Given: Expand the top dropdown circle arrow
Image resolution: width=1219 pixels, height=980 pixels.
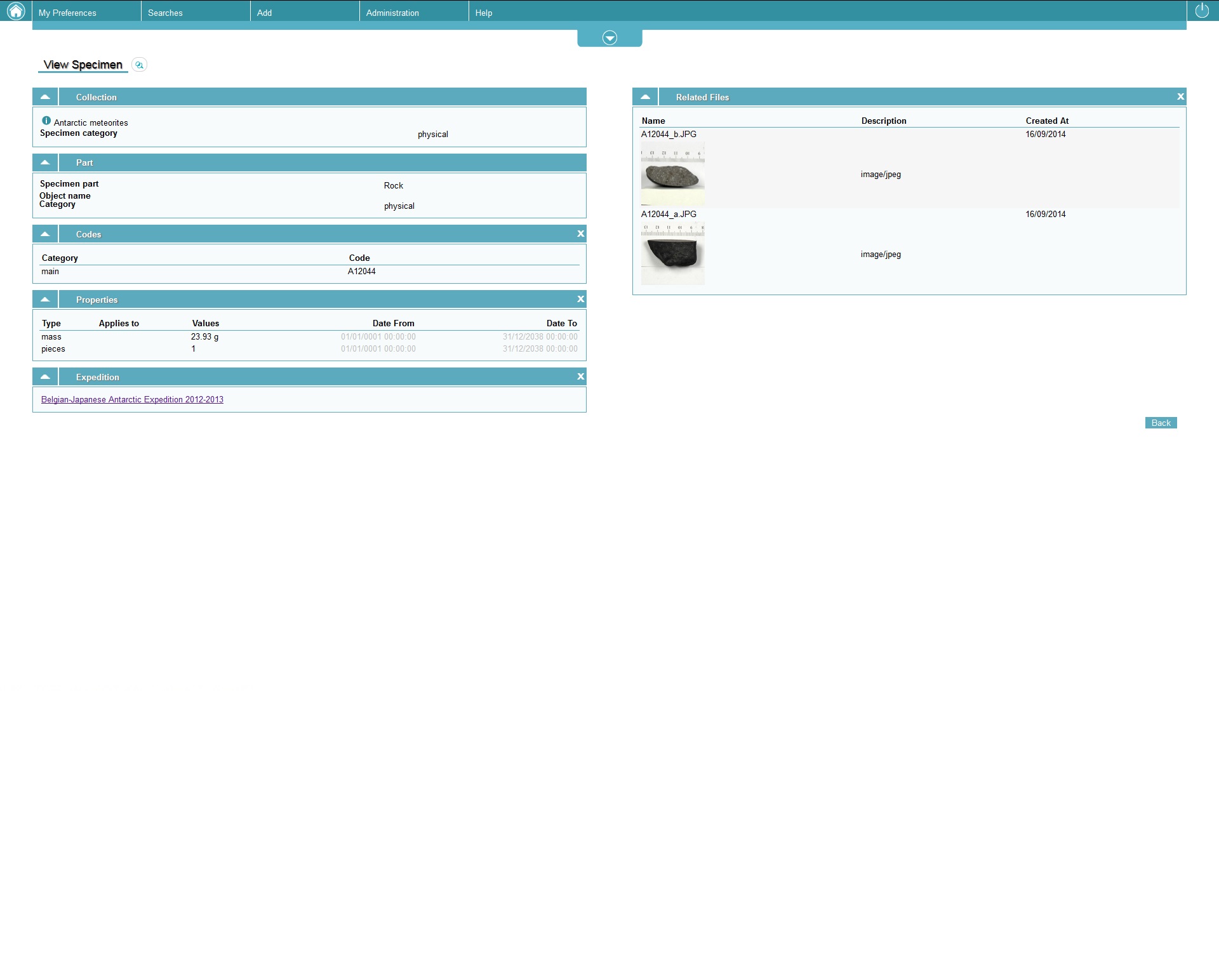Looking at the screenshot, I should [609, 38].
